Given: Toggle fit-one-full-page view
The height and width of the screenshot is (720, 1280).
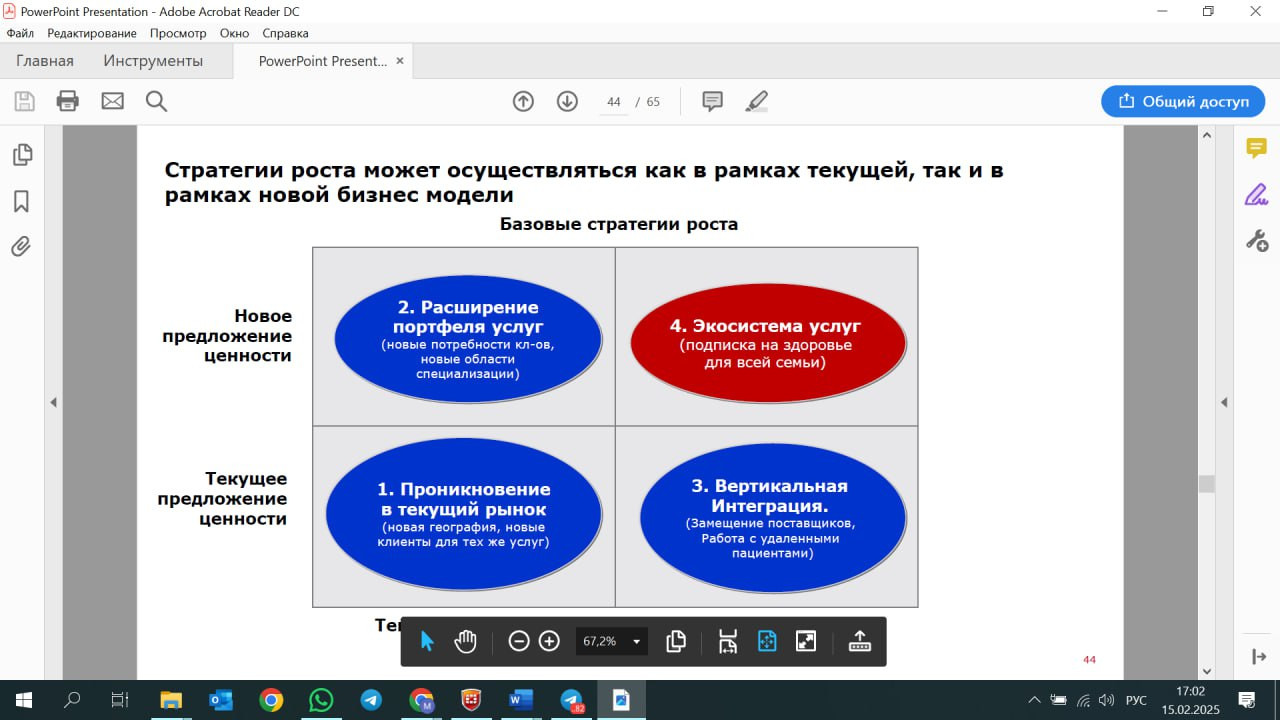Looking at the screenshot, I should tap(767, 642).
